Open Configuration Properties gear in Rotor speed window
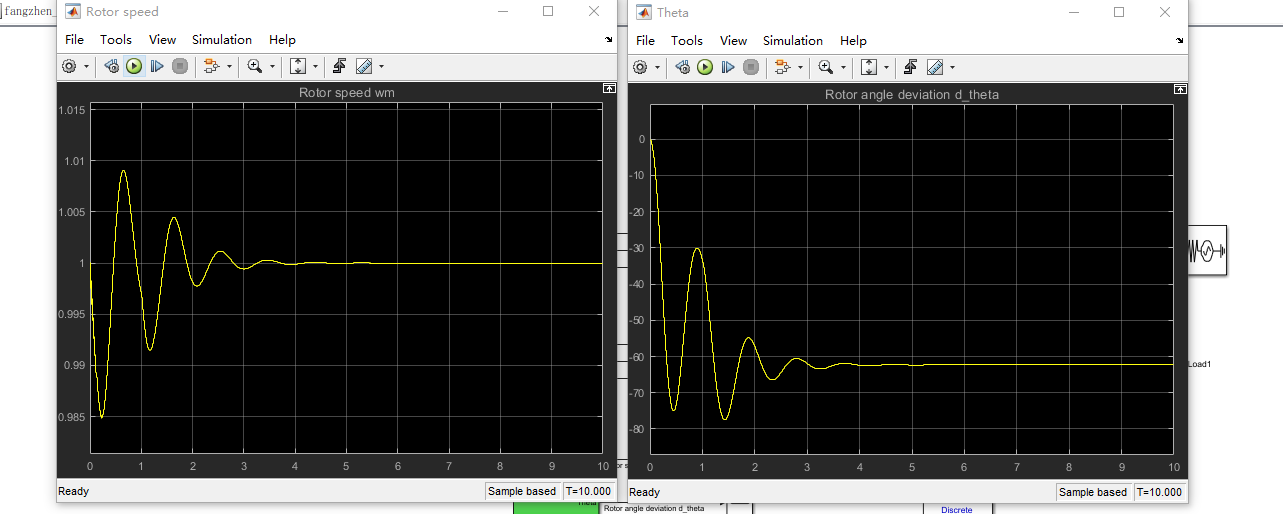 click(x=69, y=66)
